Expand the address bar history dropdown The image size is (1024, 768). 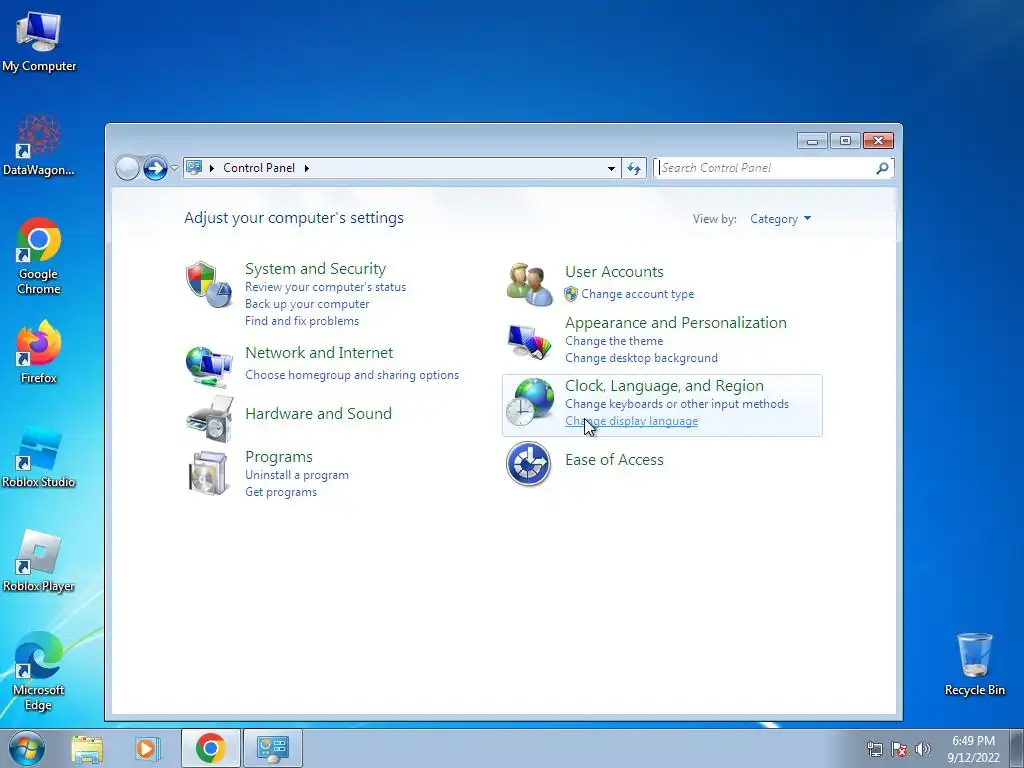611,168
